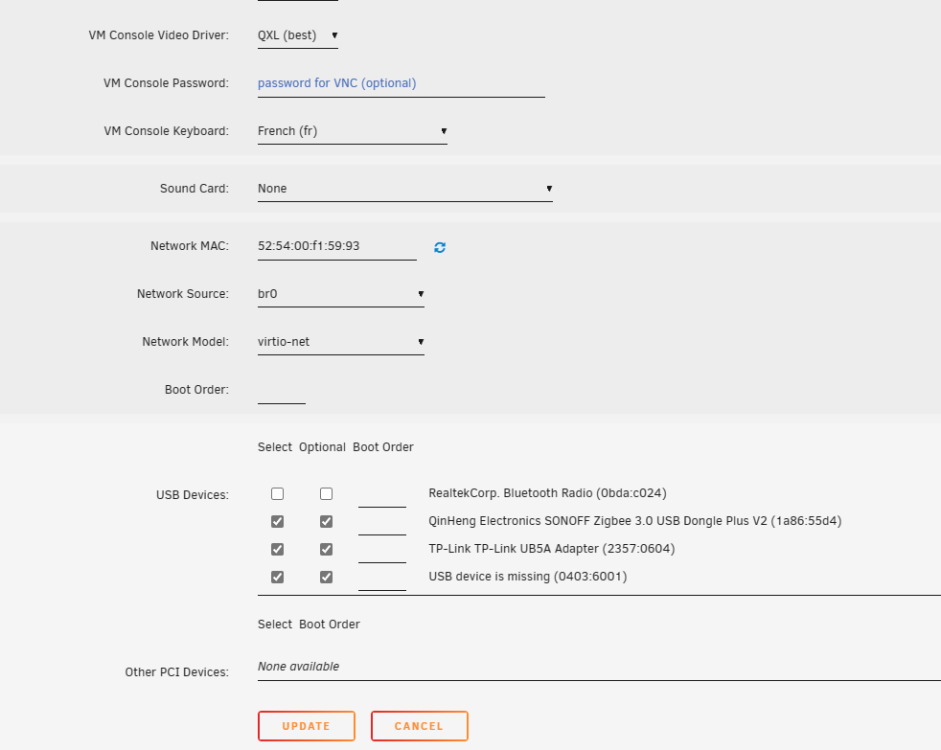The image size is (941, 750).
Task: Click the VM Console Password field
Action: [401, 83]
